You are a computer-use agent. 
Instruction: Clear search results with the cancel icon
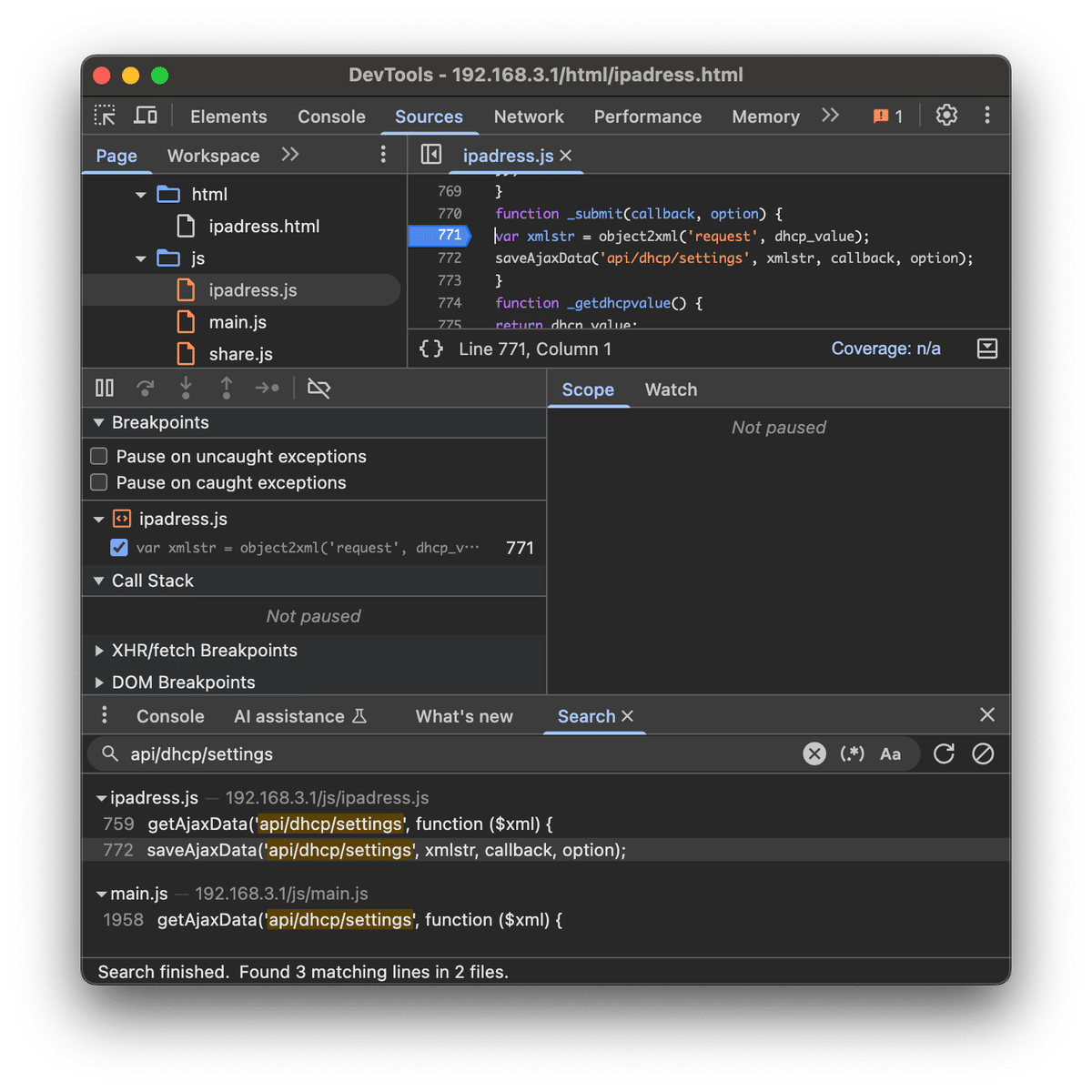click(x=983, y=753)
